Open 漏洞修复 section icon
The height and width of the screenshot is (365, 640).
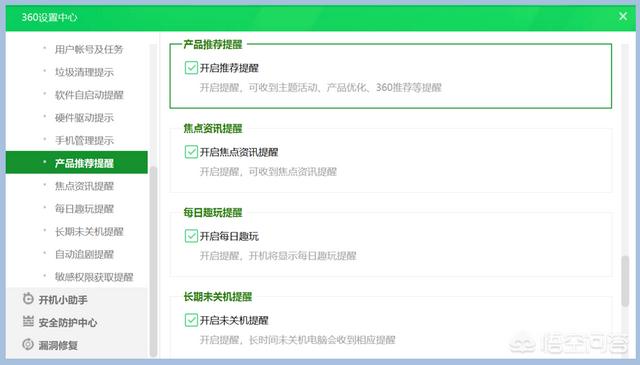28,345
